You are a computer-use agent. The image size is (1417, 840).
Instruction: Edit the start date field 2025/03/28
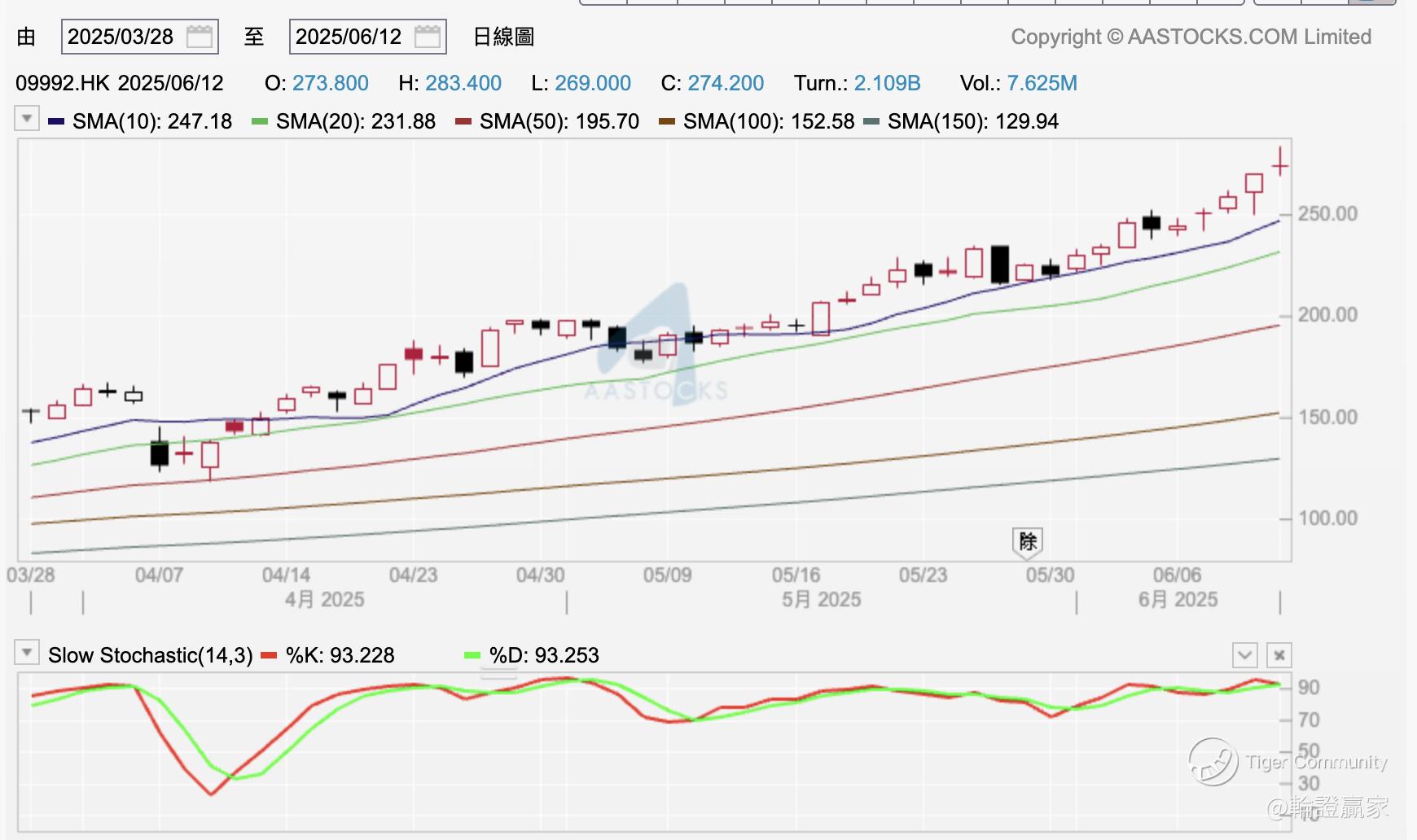pos(140,37)
